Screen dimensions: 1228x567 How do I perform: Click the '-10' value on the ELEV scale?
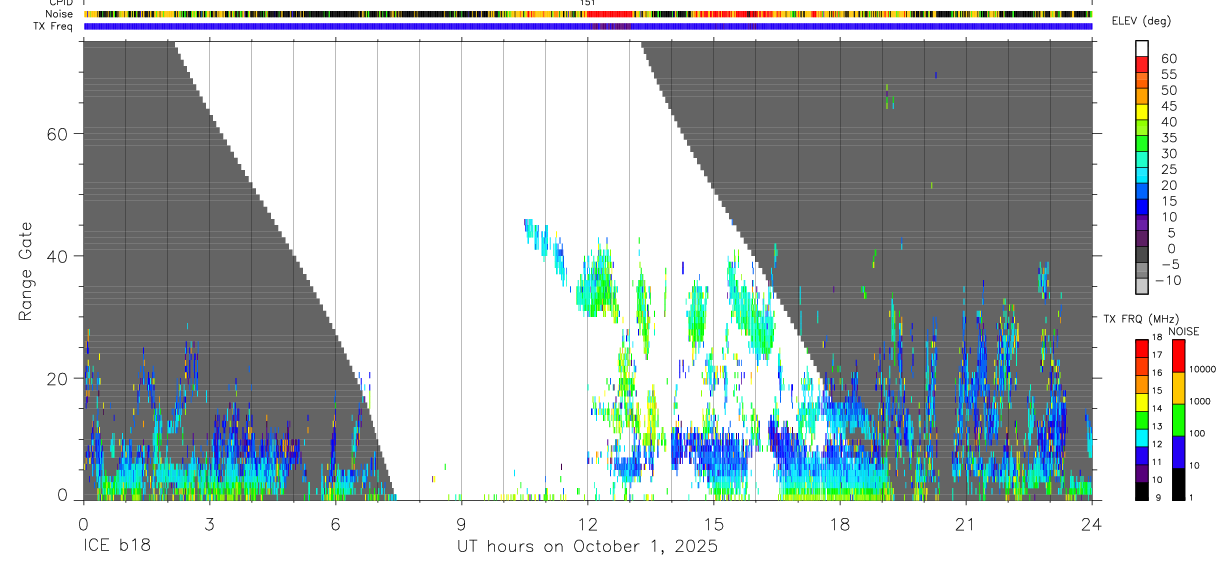pyautogui.click(x=1166, y=280)
